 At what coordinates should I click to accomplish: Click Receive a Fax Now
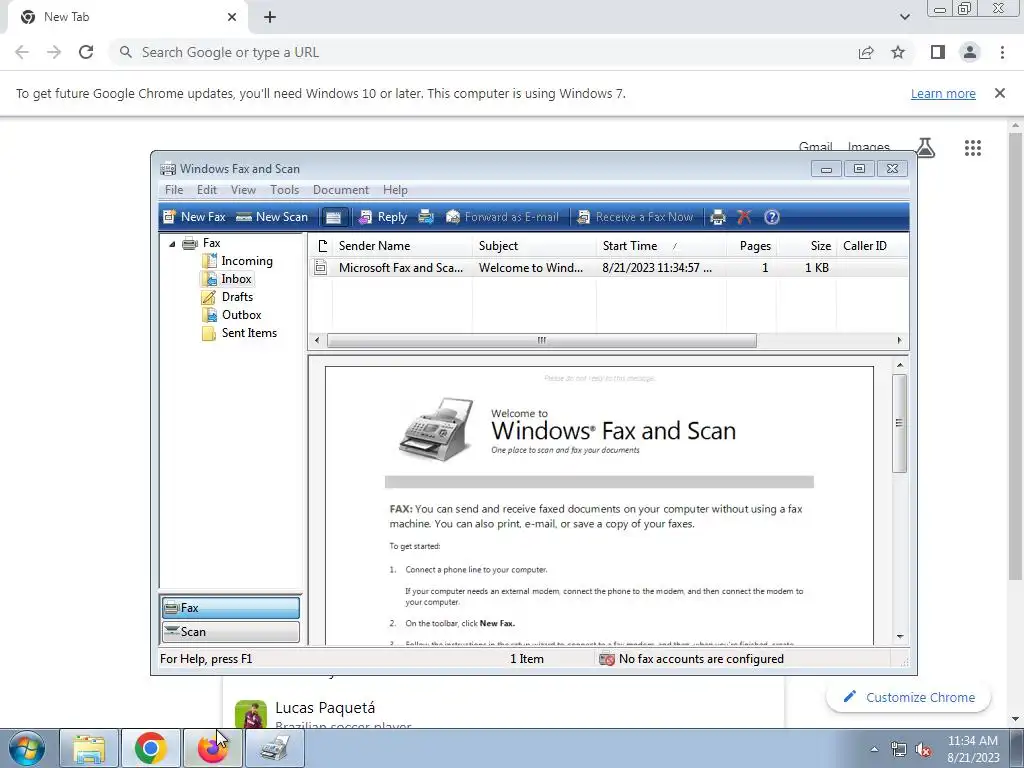tap(635, 217)
